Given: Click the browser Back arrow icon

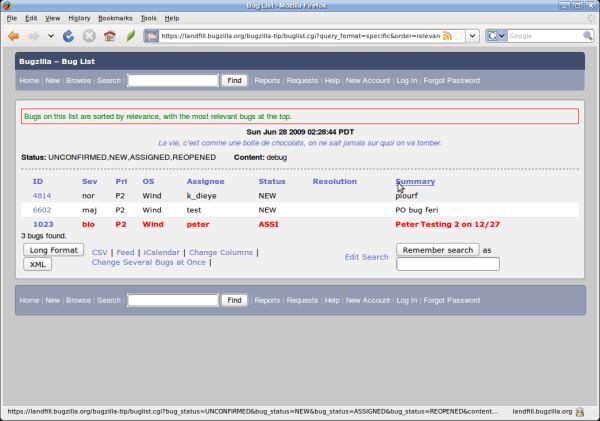Looking at the screenshot, I should pyautogui.click(x=13, y=36).
